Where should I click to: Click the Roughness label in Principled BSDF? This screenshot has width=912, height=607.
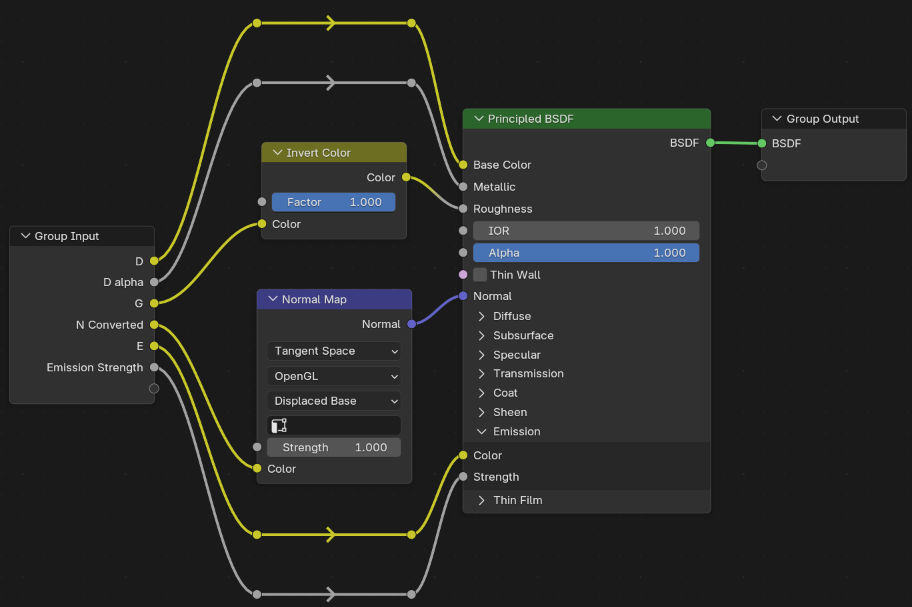pos(503,209)
